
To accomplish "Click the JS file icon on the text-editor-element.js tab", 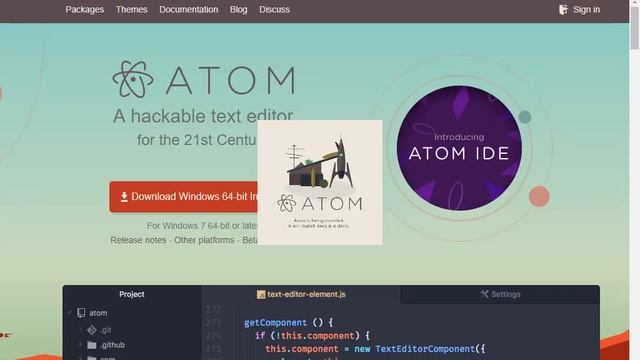I will 261,295.
